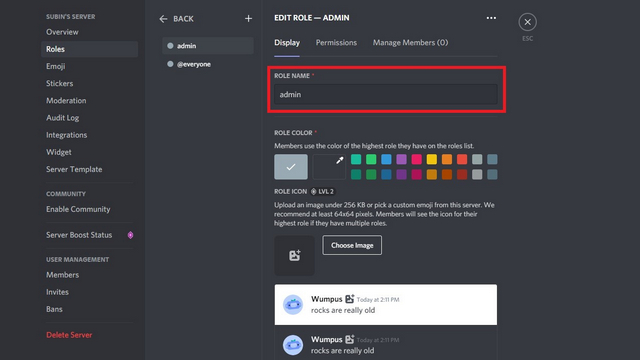Open Overview in server settings
Viewport: 640px width, 360px height.
(x=89, y=32)
